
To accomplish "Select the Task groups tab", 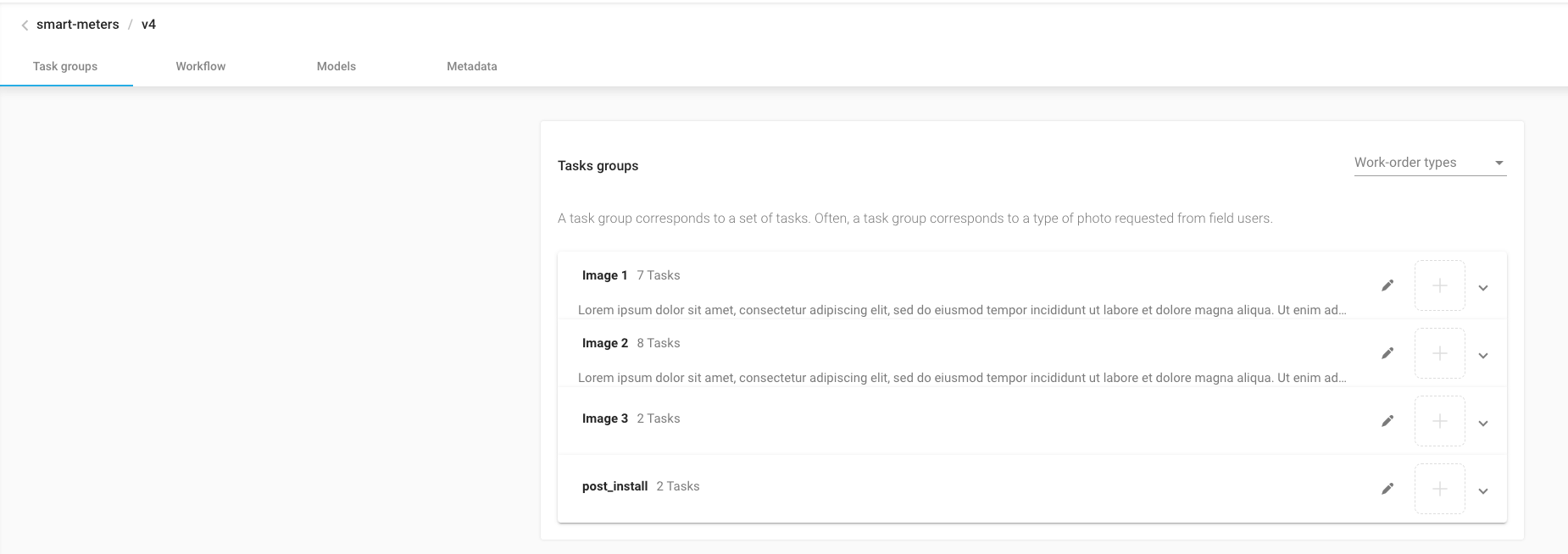I will pos(65,66).
